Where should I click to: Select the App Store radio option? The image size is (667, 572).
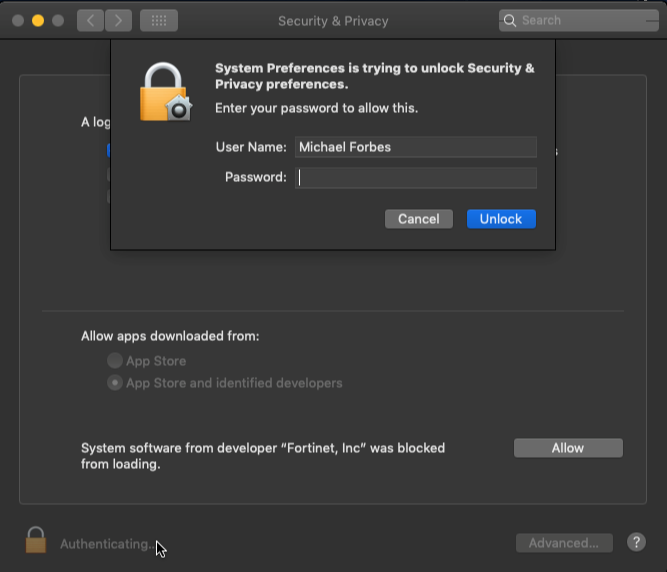pos(116,361)
